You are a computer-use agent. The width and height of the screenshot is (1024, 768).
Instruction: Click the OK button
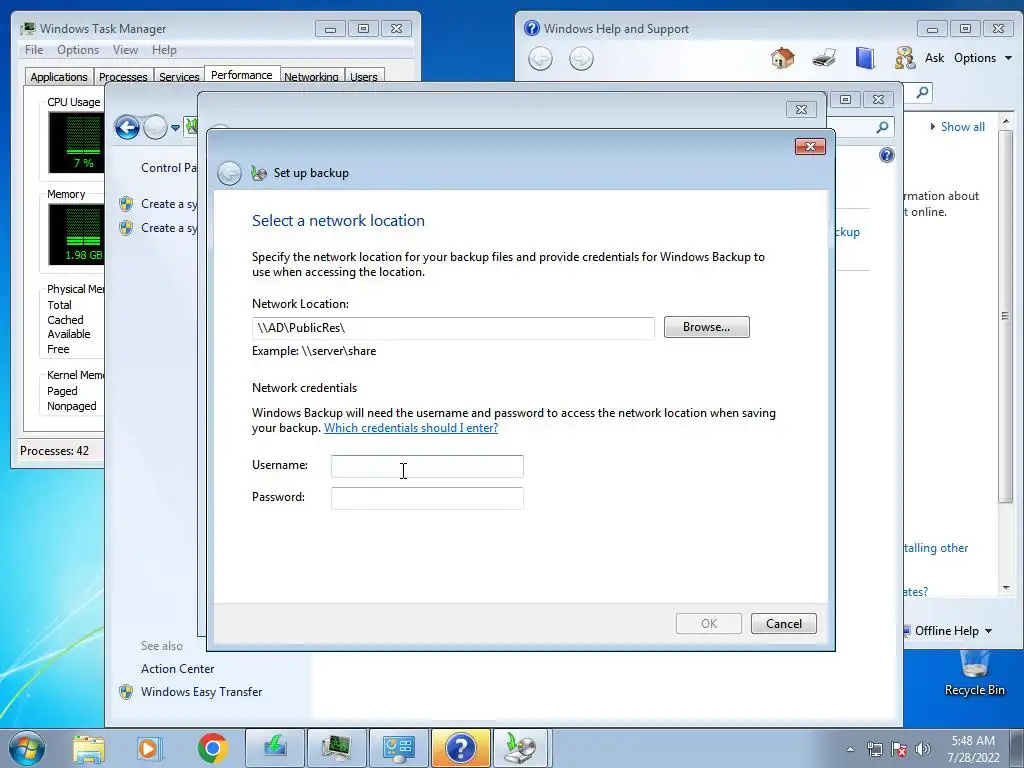coord(709,624)
